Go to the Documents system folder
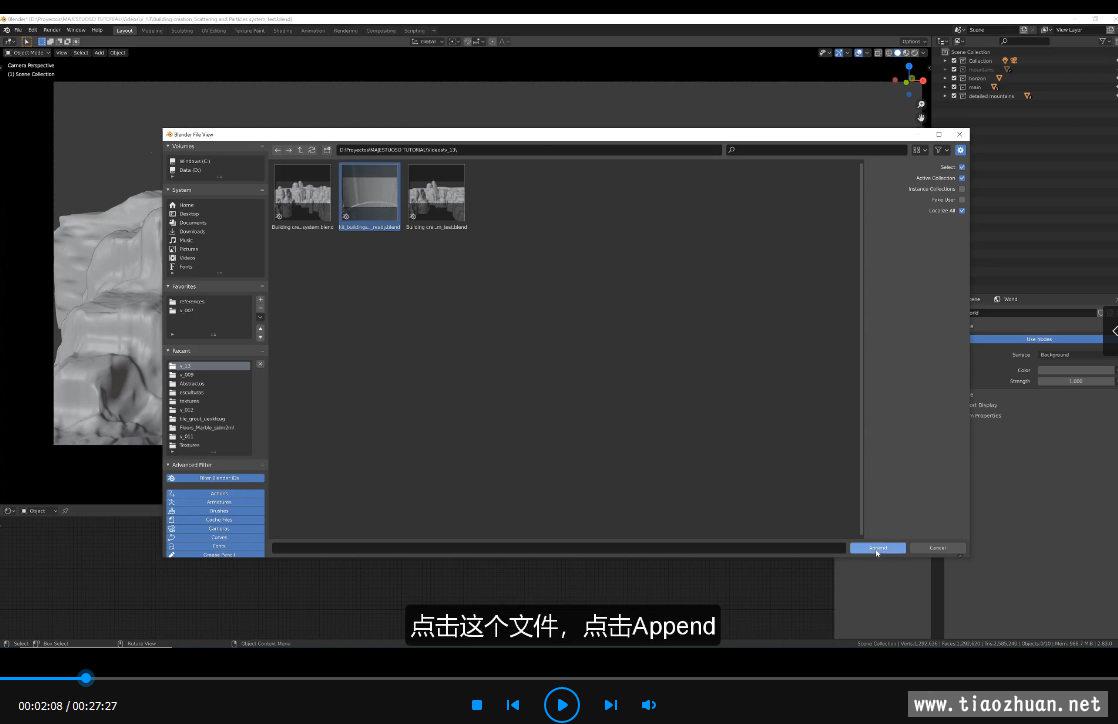Screen dimensions: 1118x724 (192, 223)
